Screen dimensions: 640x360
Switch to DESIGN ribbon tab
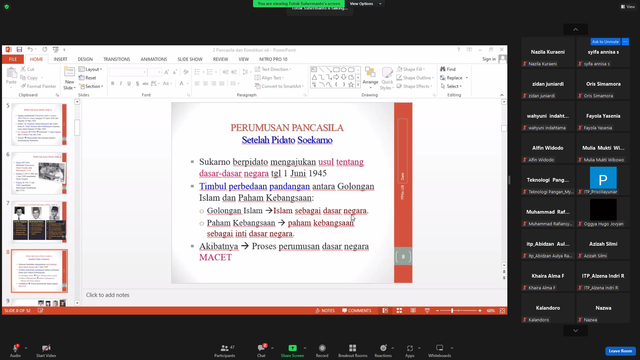85,59
